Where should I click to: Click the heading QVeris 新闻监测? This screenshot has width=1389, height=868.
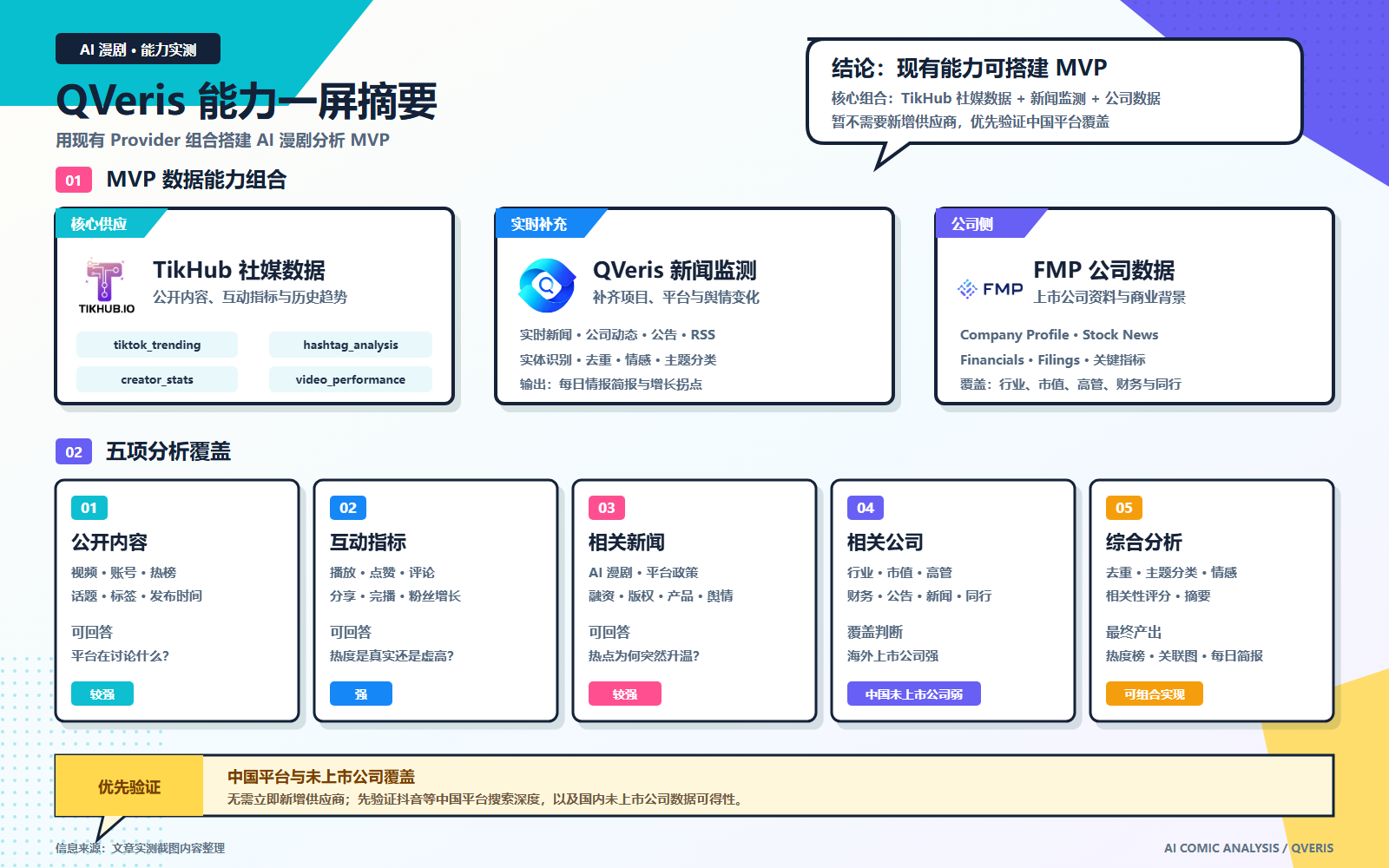point(675,270)
